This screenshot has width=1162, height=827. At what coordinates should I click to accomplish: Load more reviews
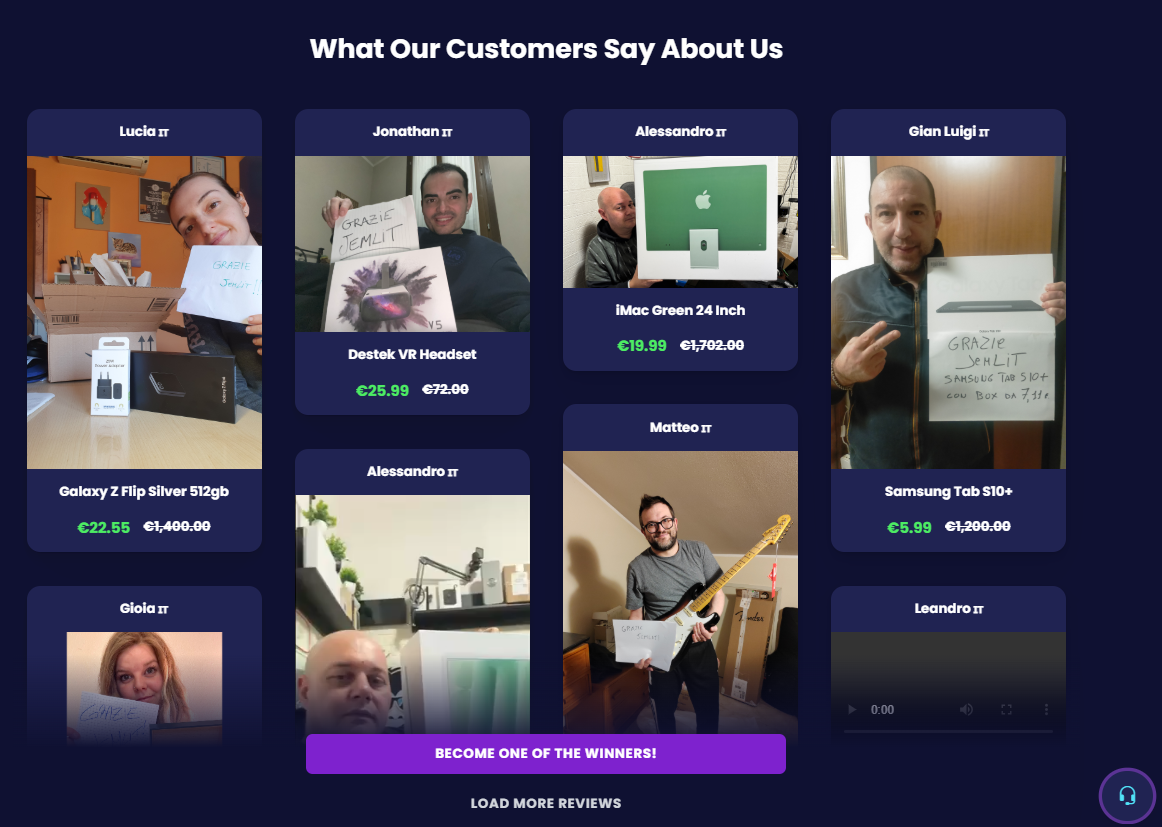tap(545, 803)
